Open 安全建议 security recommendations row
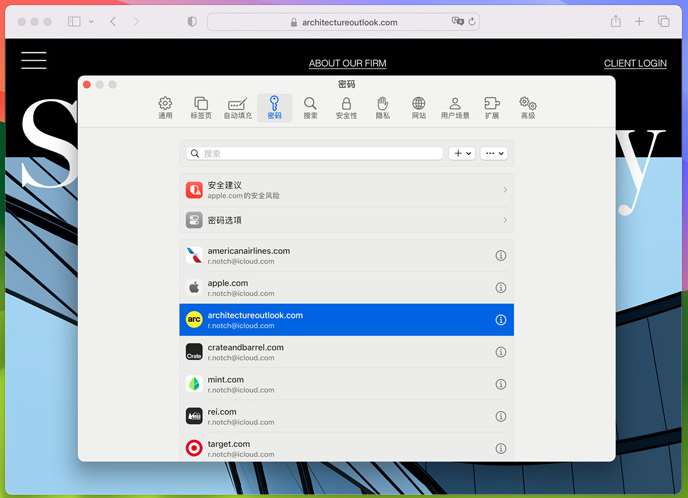 pyautogui.click(x=346, y=190)
